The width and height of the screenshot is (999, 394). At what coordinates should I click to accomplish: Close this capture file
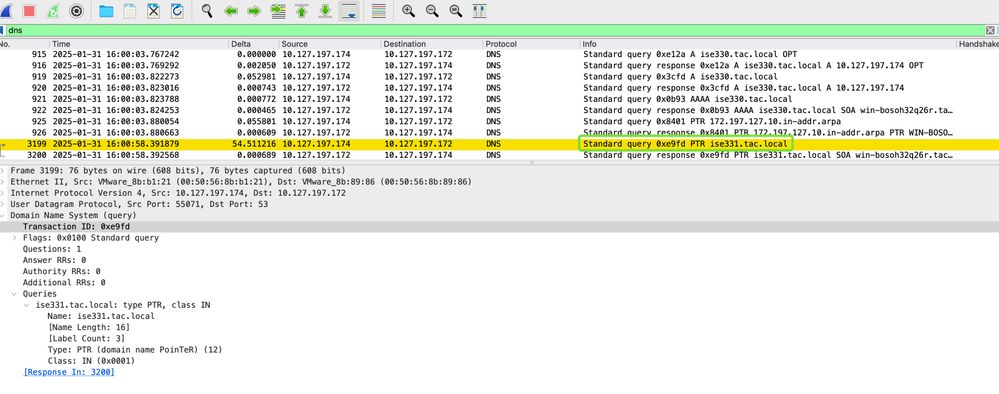pyautogui.click(x=154, y=10)
